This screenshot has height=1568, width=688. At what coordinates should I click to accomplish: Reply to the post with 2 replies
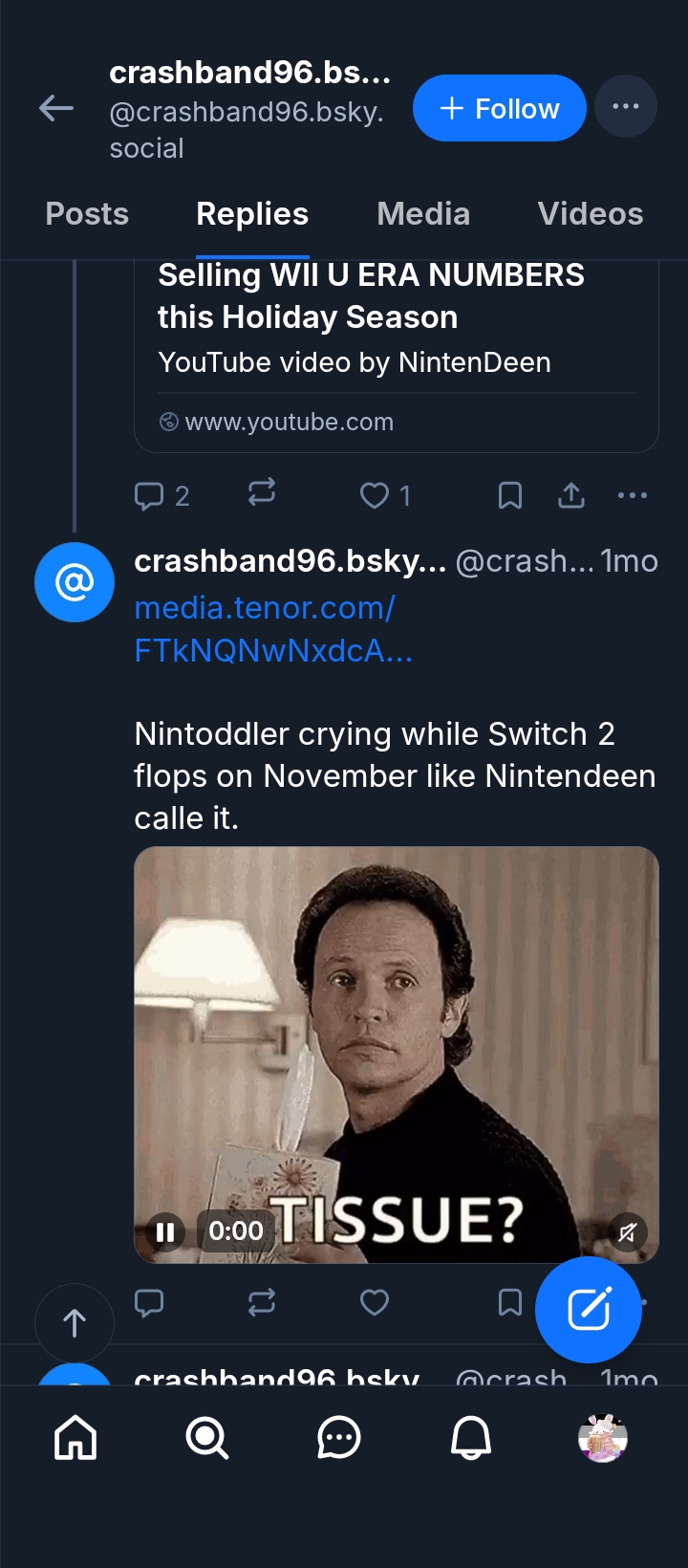[x=150, y=495]
